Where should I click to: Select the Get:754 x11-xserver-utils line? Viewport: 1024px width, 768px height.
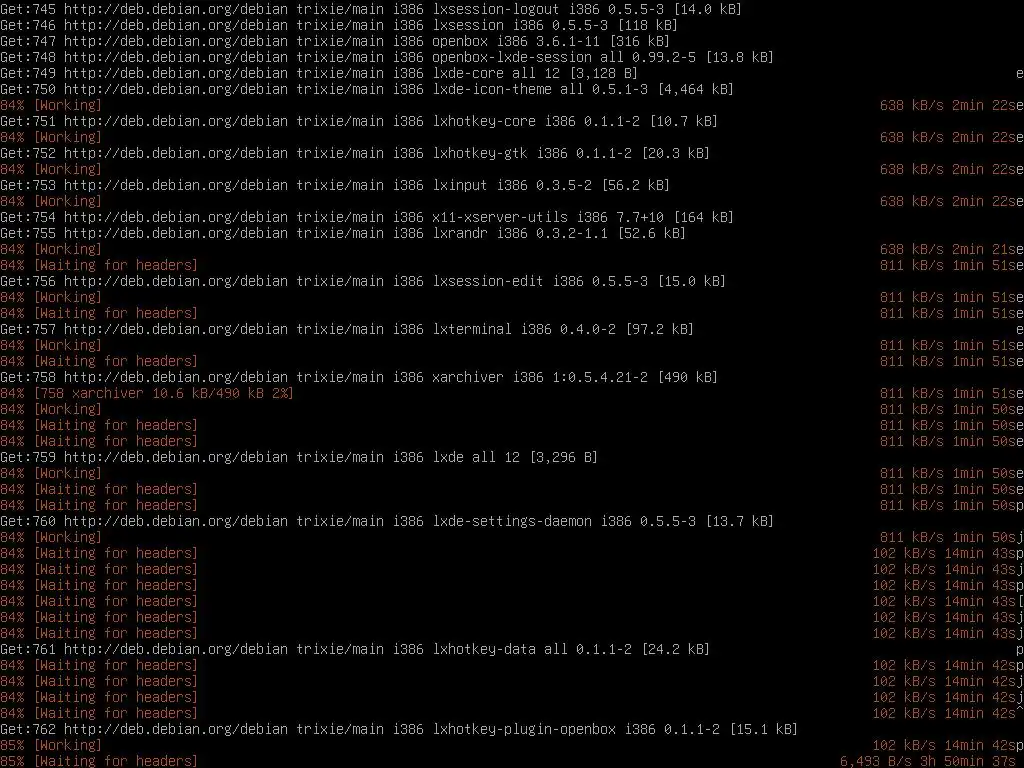click(x=366, y=217)
